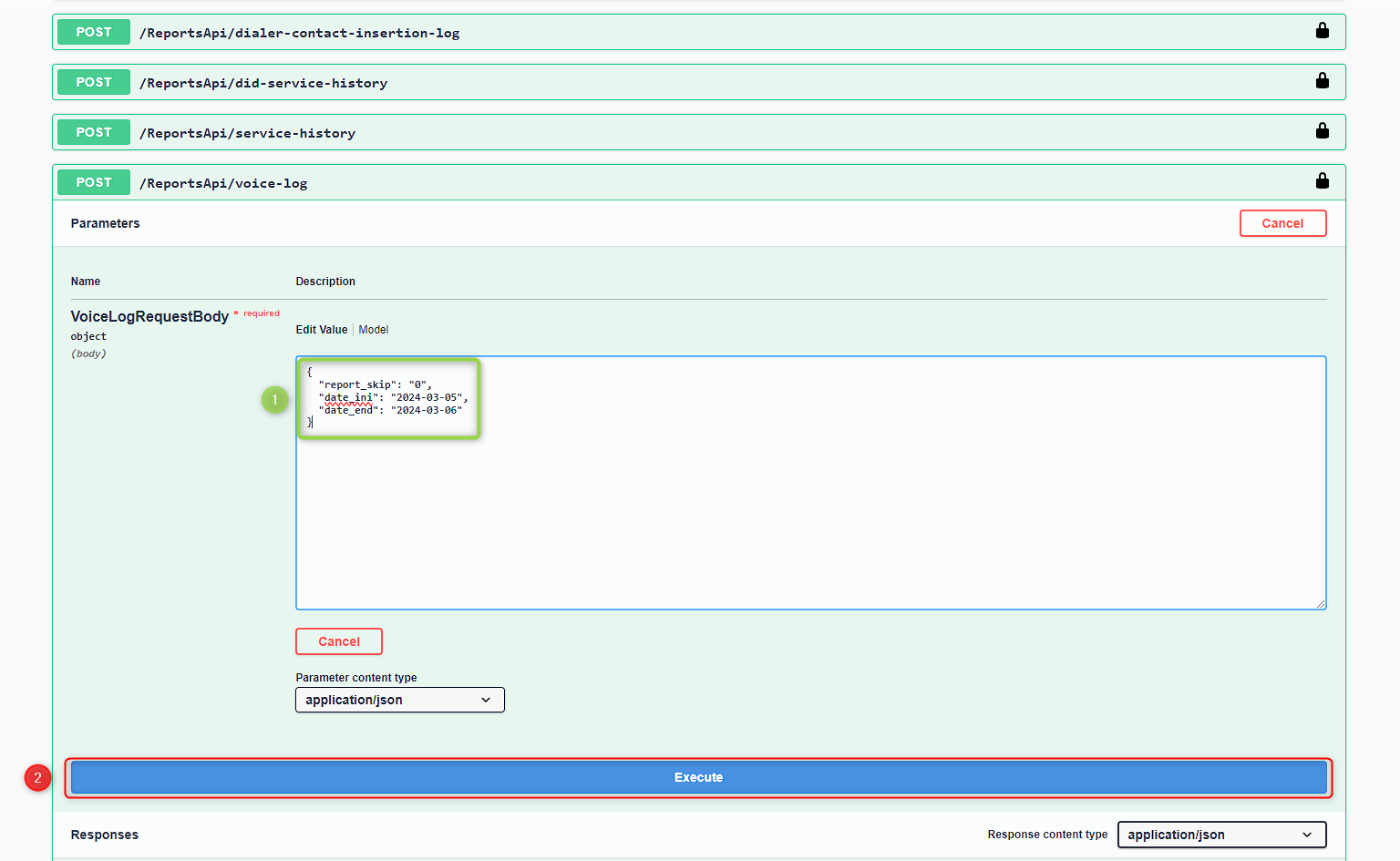Click the POST badge of voice-log
The height and width of the screenshot is (861, 1400).
[x=94, y=182]
